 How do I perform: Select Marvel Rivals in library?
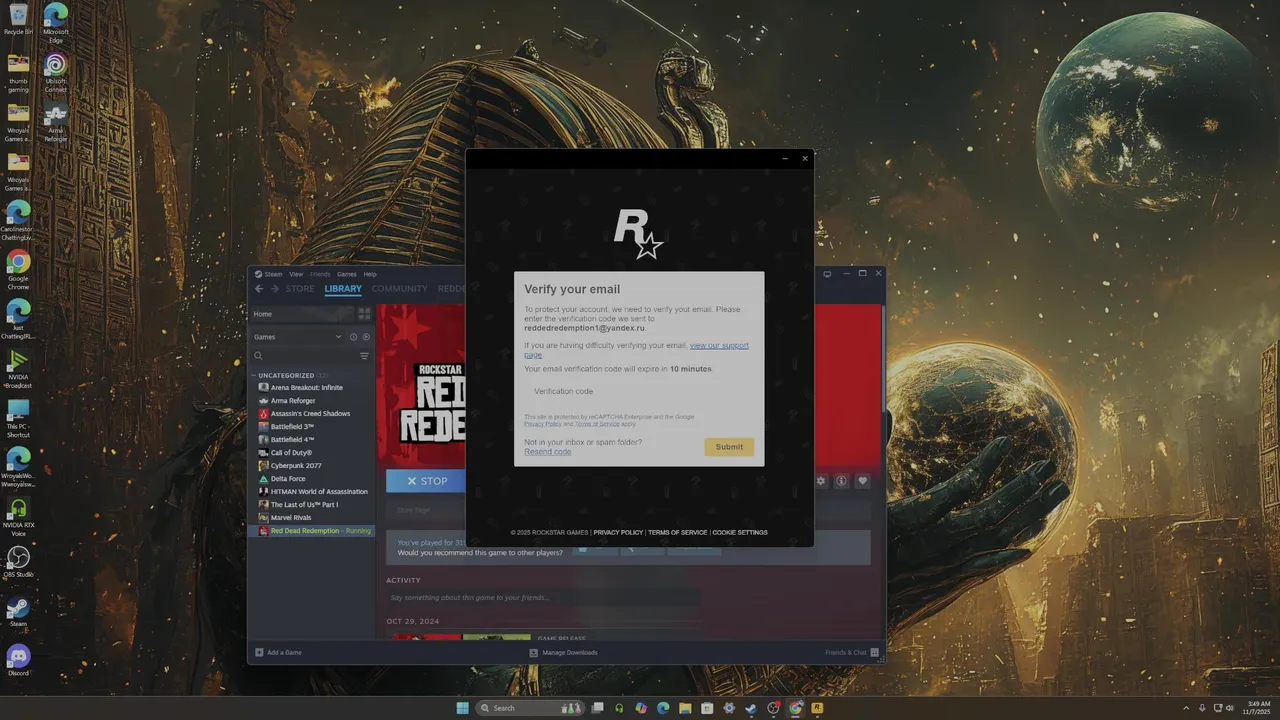tap(311, 517)
